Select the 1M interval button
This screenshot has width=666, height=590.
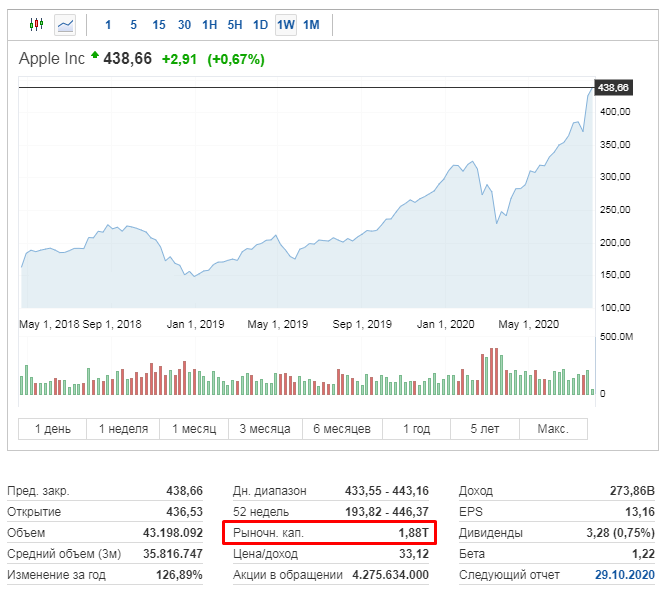pyautogui.click(x=311, y=25)
